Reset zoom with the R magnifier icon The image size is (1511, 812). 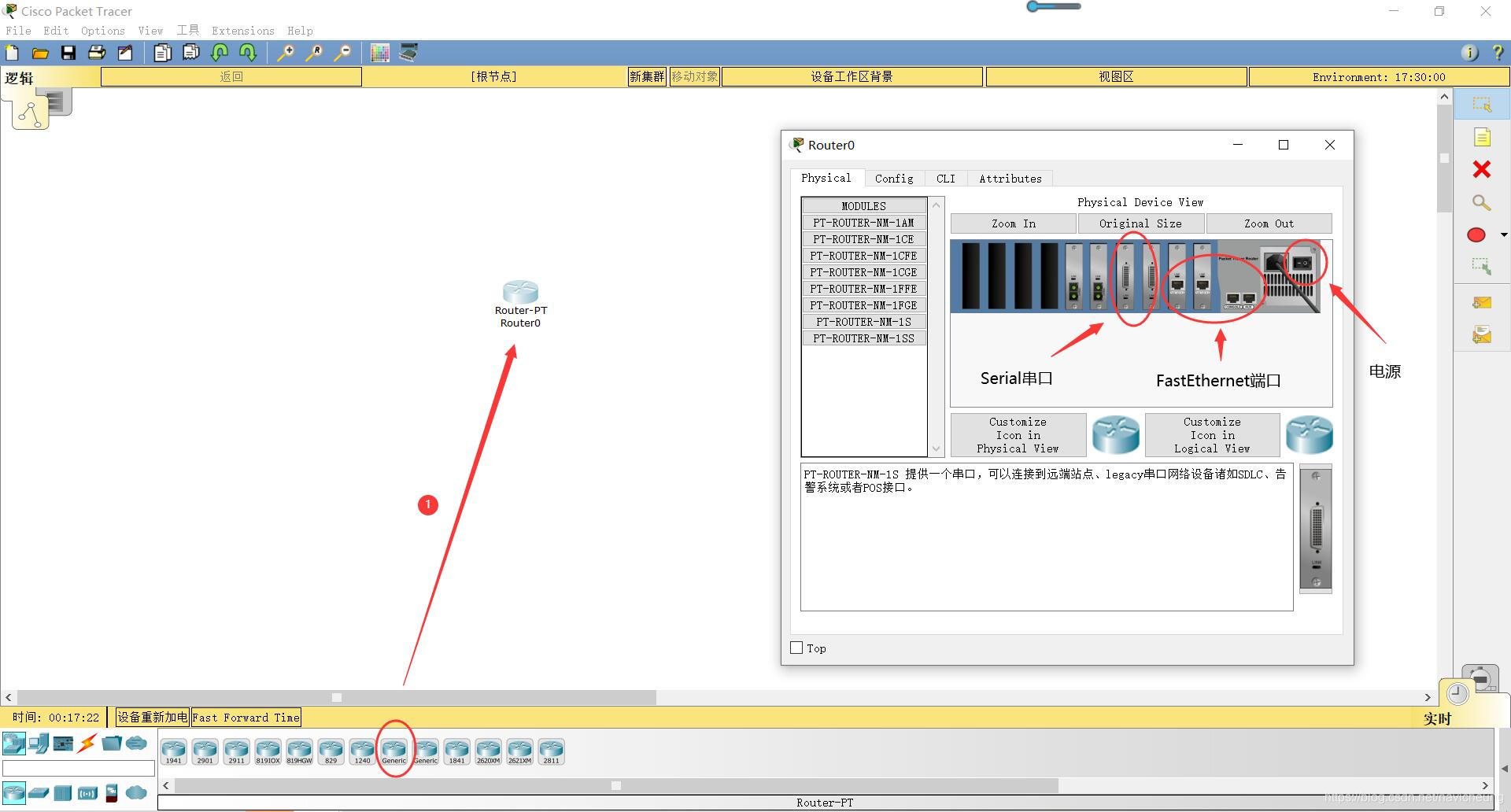point(314,53)
